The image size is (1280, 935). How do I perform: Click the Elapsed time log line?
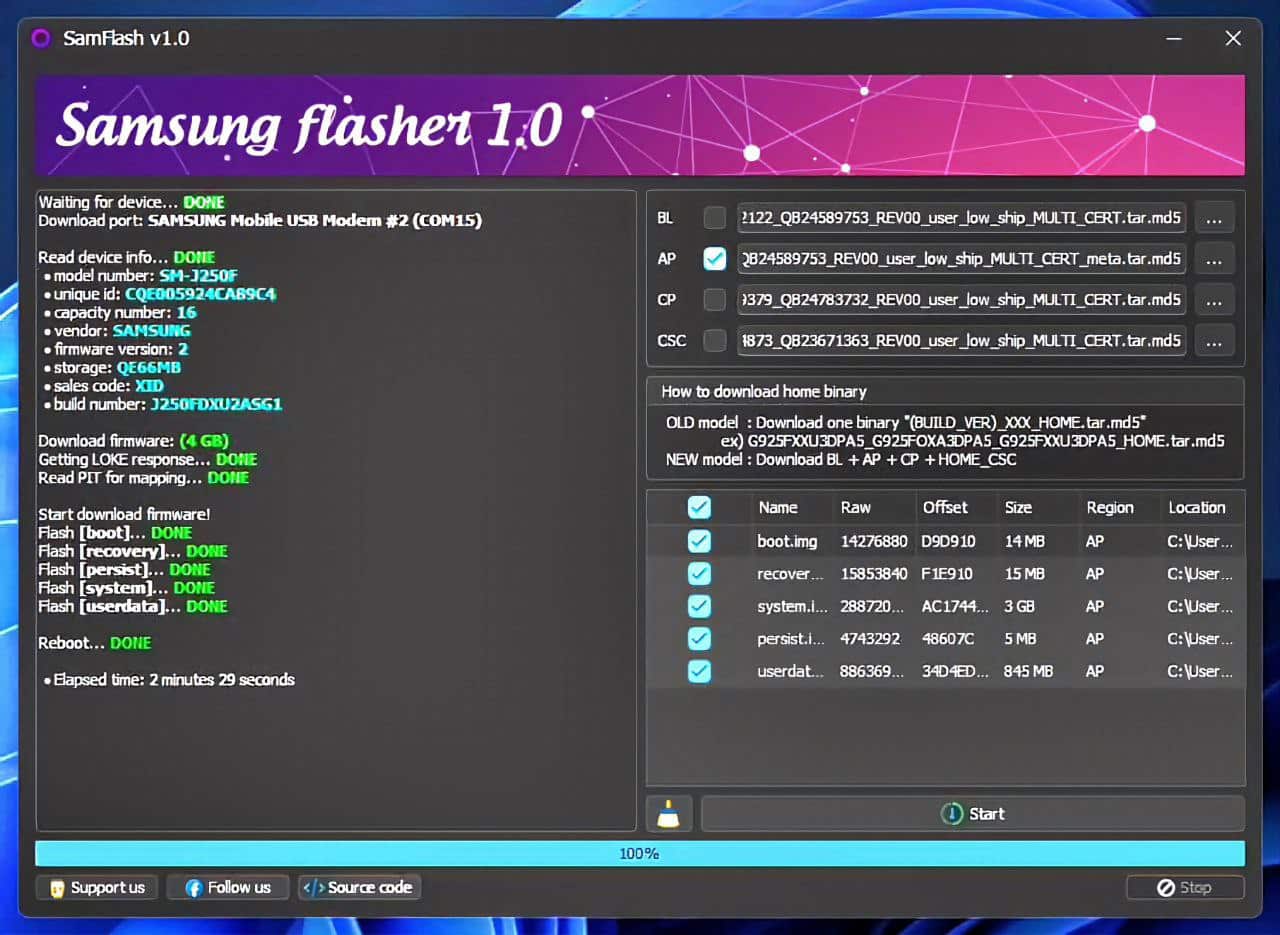(169, 680)
